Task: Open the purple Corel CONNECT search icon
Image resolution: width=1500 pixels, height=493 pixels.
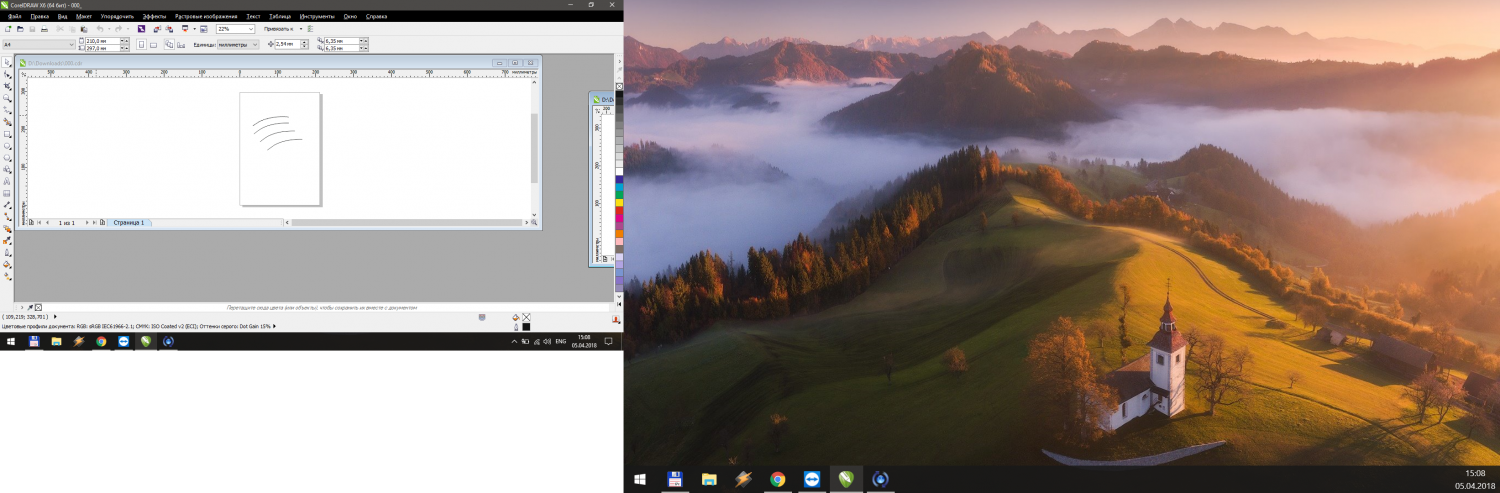Action: (141, 29)
